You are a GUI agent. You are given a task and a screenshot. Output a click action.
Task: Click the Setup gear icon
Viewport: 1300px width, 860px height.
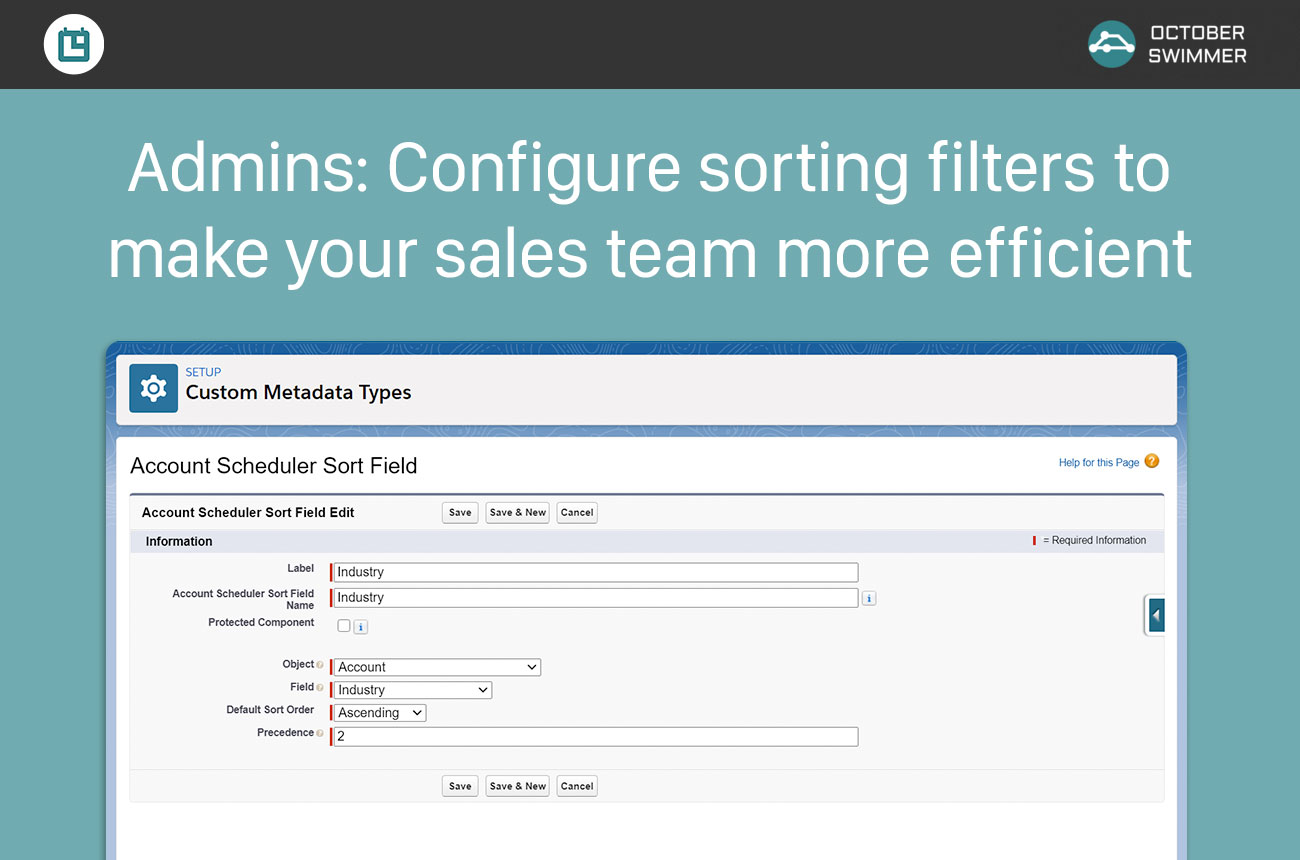pyautogui.click(x=153, y=388)
